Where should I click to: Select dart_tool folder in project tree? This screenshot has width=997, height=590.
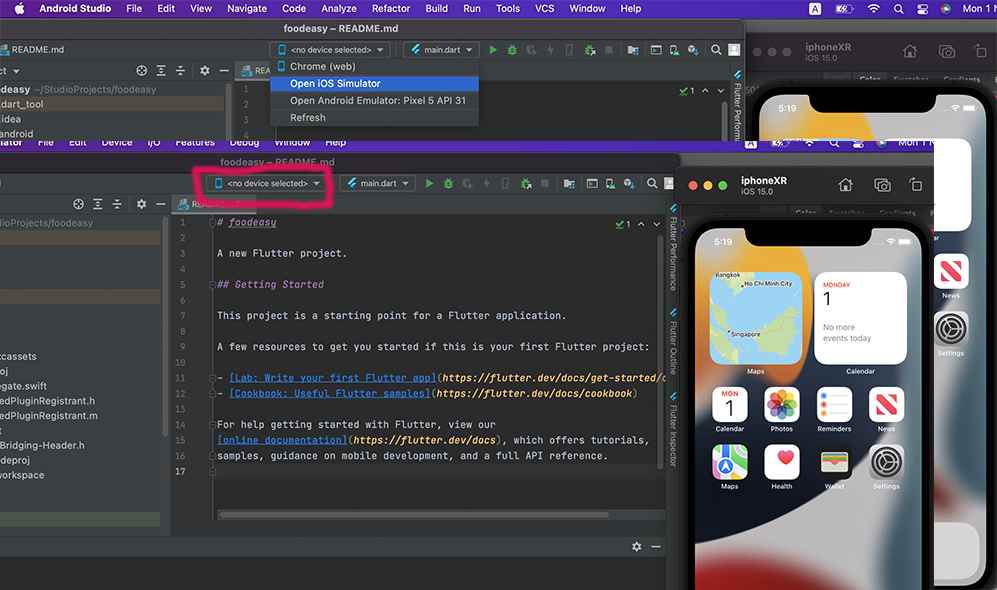22,104
